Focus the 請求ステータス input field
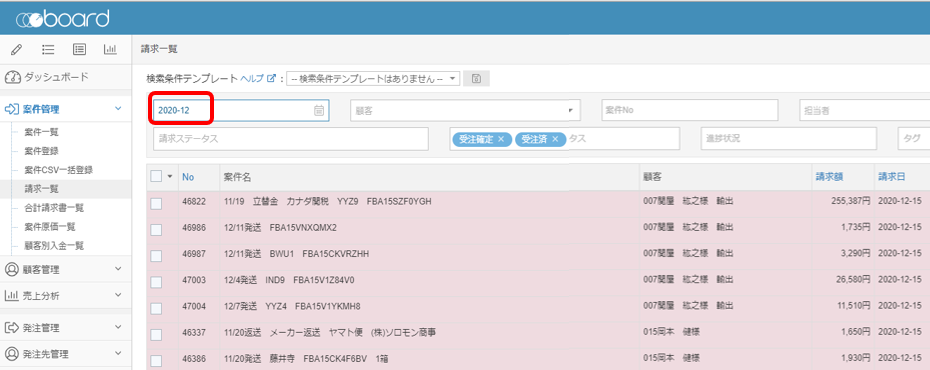The width and height of the screenshot is (930, 370). pos(291,139)
